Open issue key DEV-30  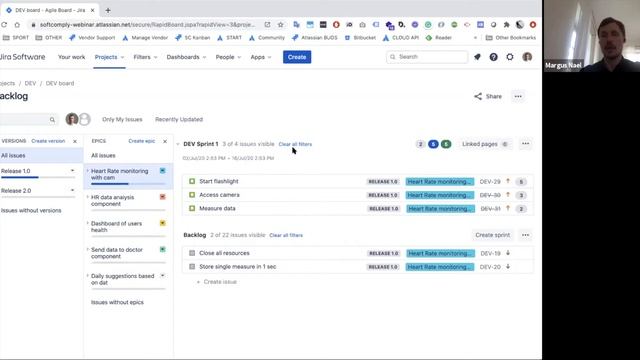pyautogui.click(x=490, y=195)
